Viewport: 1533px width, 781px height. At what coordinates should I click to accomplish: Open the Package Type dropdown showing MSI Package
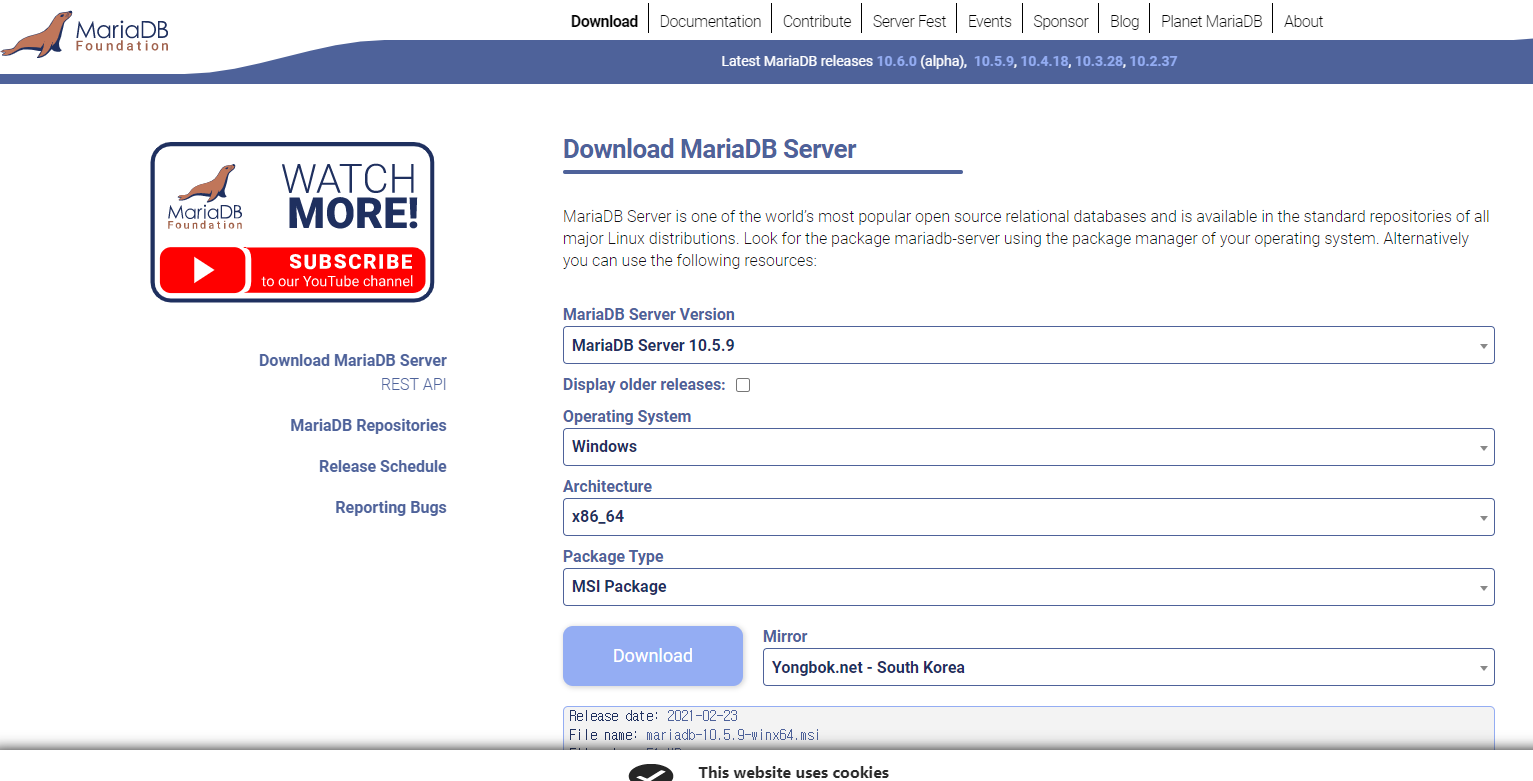[1028, 587]
